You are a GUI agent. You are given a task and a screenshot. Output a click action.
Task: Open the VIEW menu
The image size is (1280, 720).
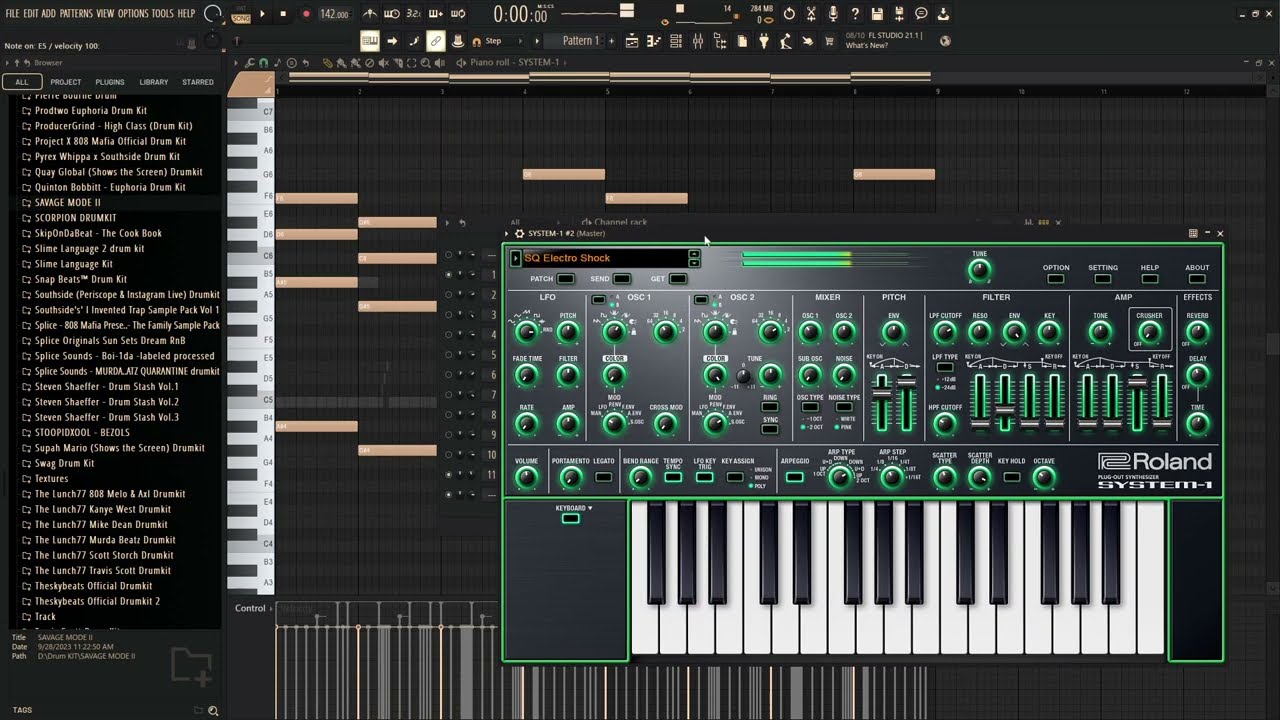click(105, 14)
